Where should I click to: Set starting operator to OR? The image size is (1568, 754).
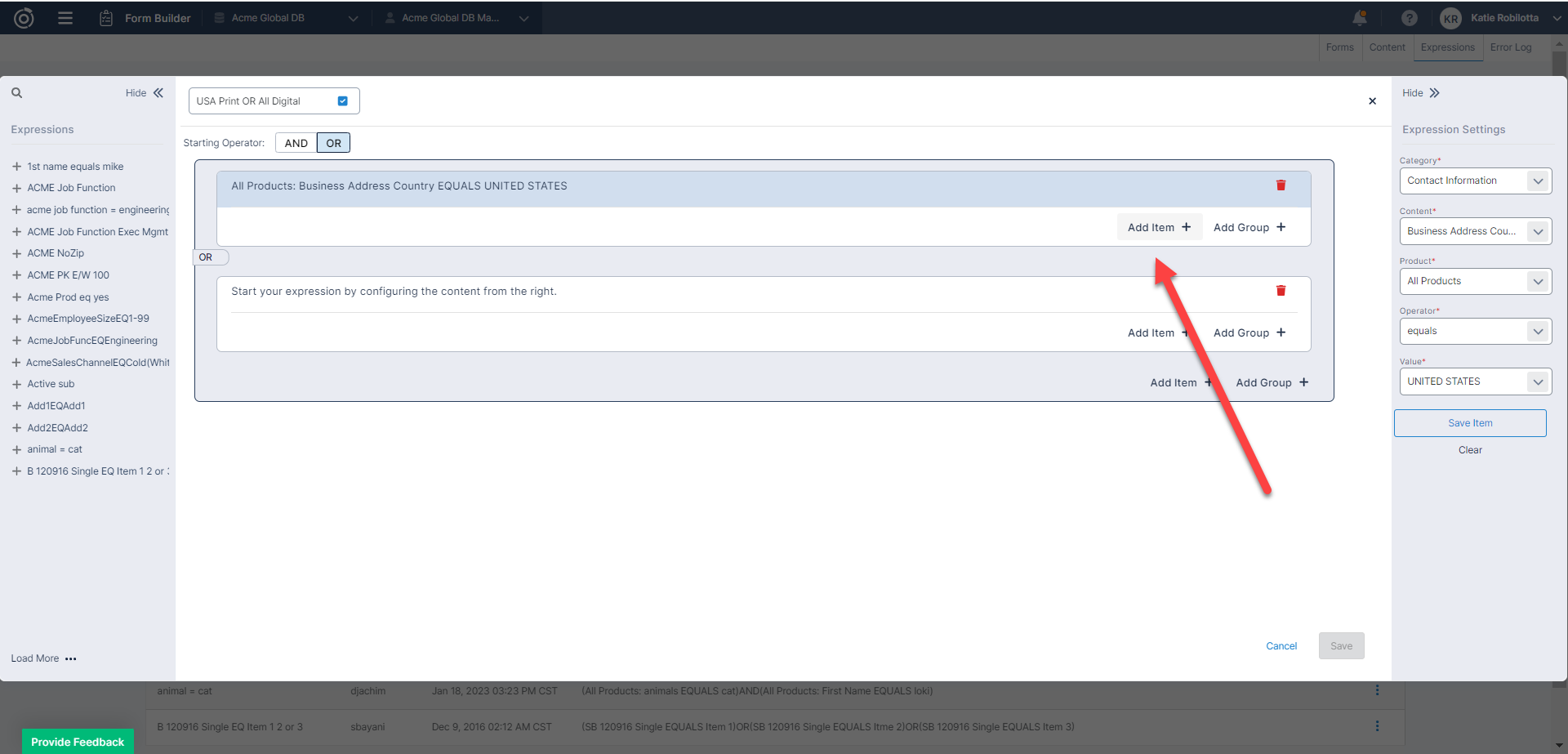click(333, 143)
